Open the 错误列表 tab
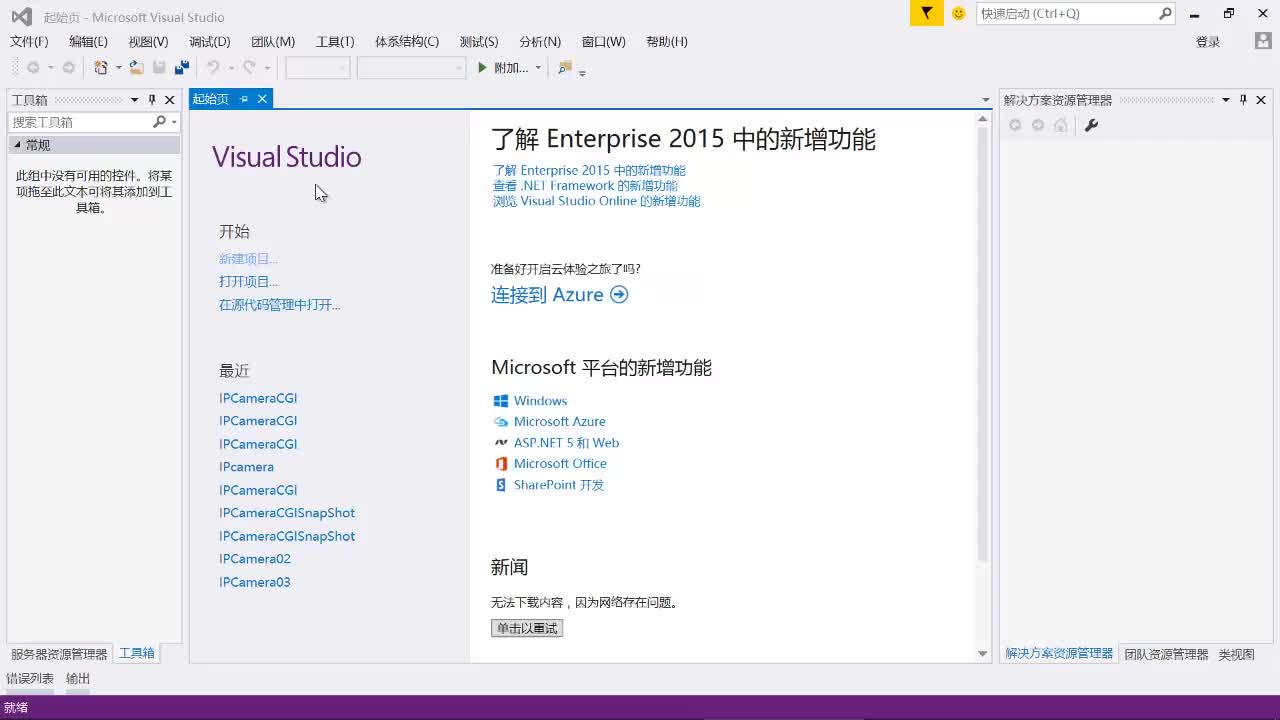 (31, 678)
